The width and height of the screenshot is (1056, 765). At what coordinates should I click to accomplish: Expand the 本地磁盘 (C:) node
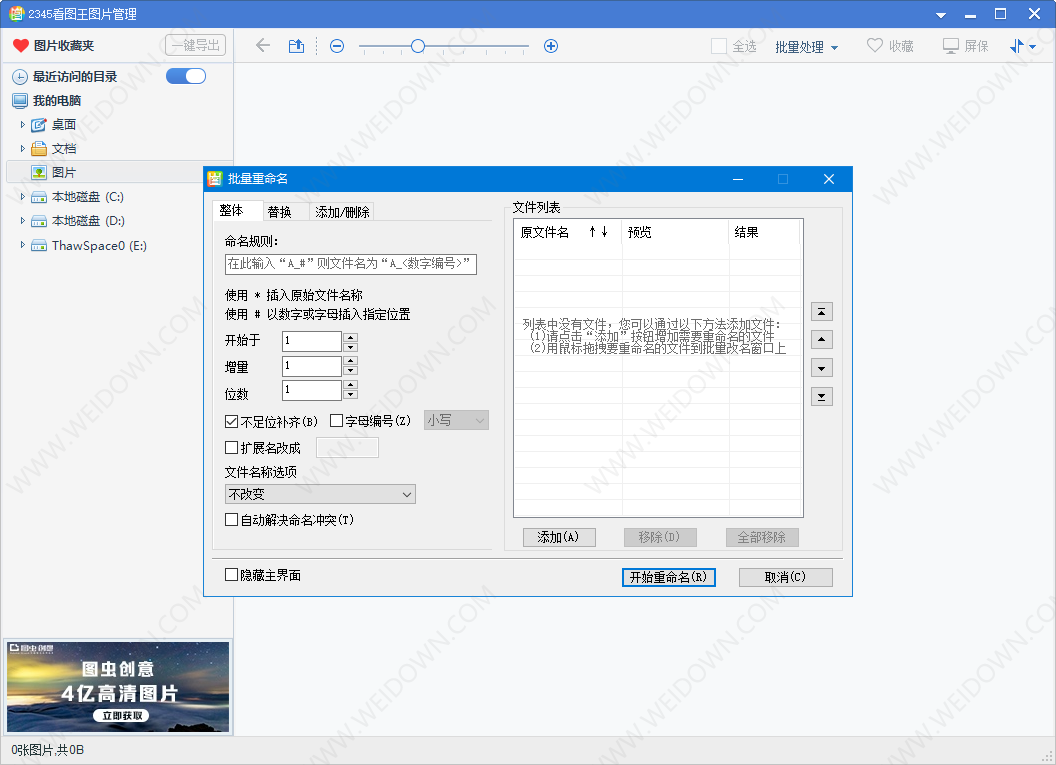(22, 197)
